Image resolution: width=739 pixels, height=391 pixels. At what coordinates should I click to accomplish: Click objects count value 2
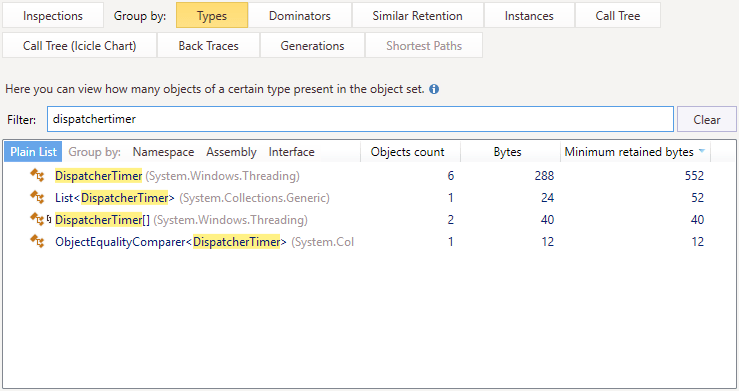click(x=451, y=220)
